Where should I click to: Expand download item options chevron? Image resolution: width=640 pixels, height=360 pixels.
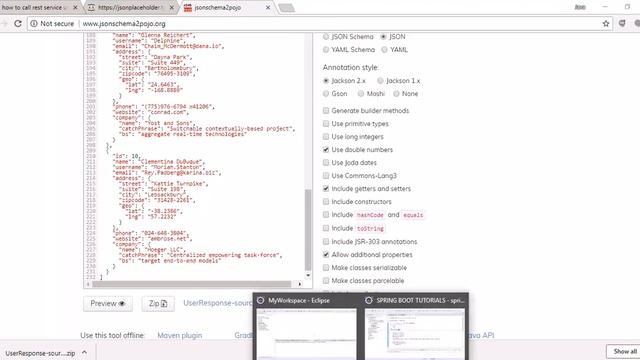[84, 353]
